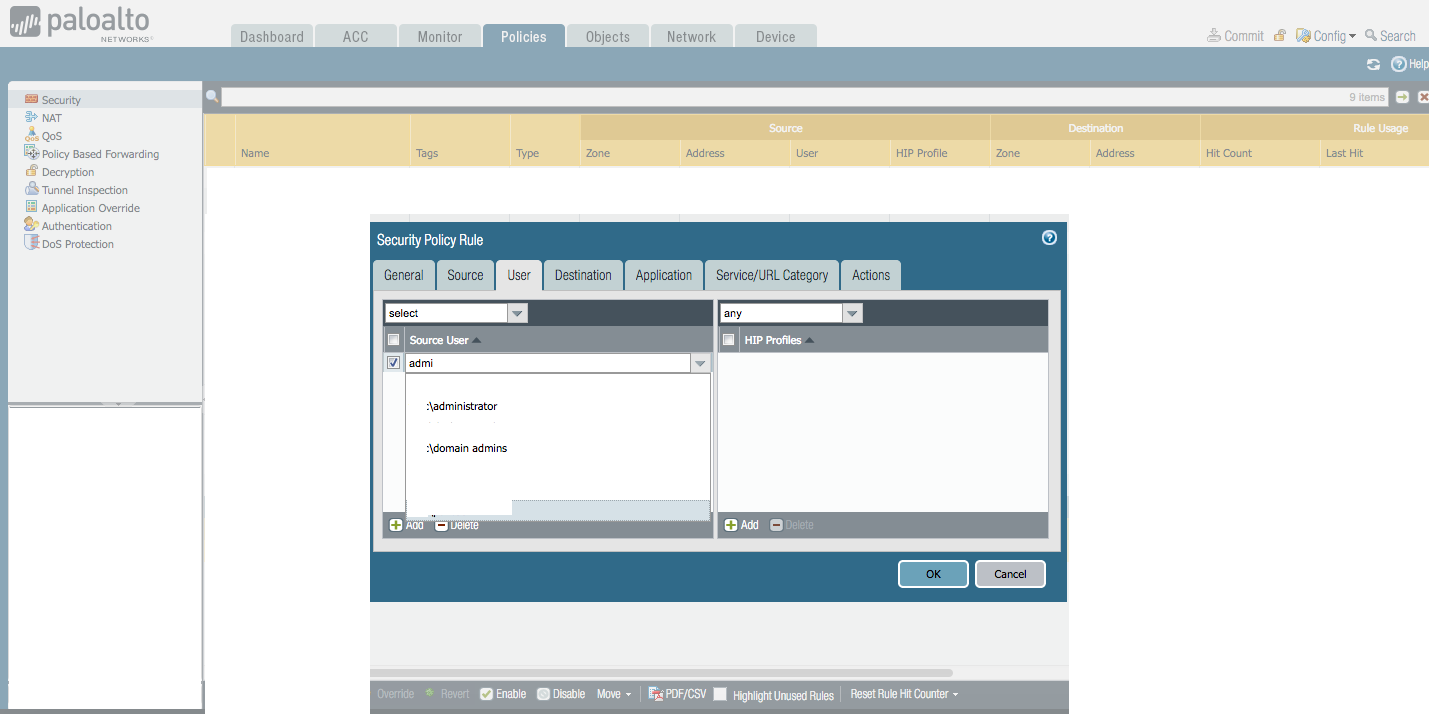1429x714 pixels.
Task: Click the Commit icon in top bar
Action: [1215, 36]
